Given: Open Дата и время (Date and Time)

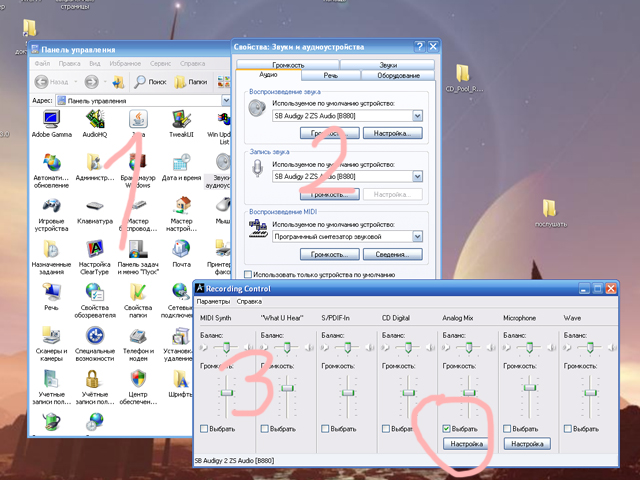Looking at the screenshot, I should pyautogui.click(x=181, y=163).
